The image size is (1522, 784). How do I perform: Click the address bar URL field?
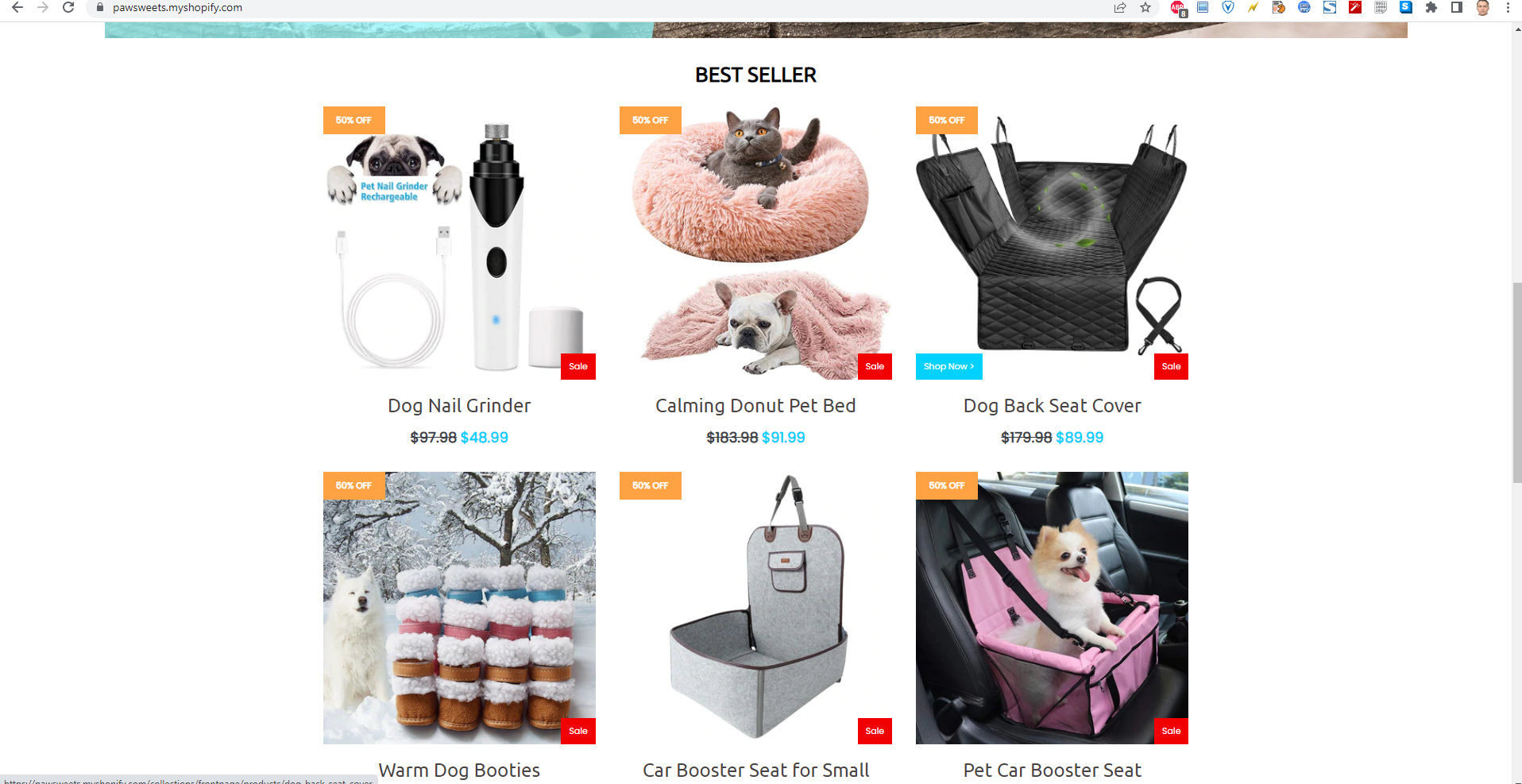(604, 7)
